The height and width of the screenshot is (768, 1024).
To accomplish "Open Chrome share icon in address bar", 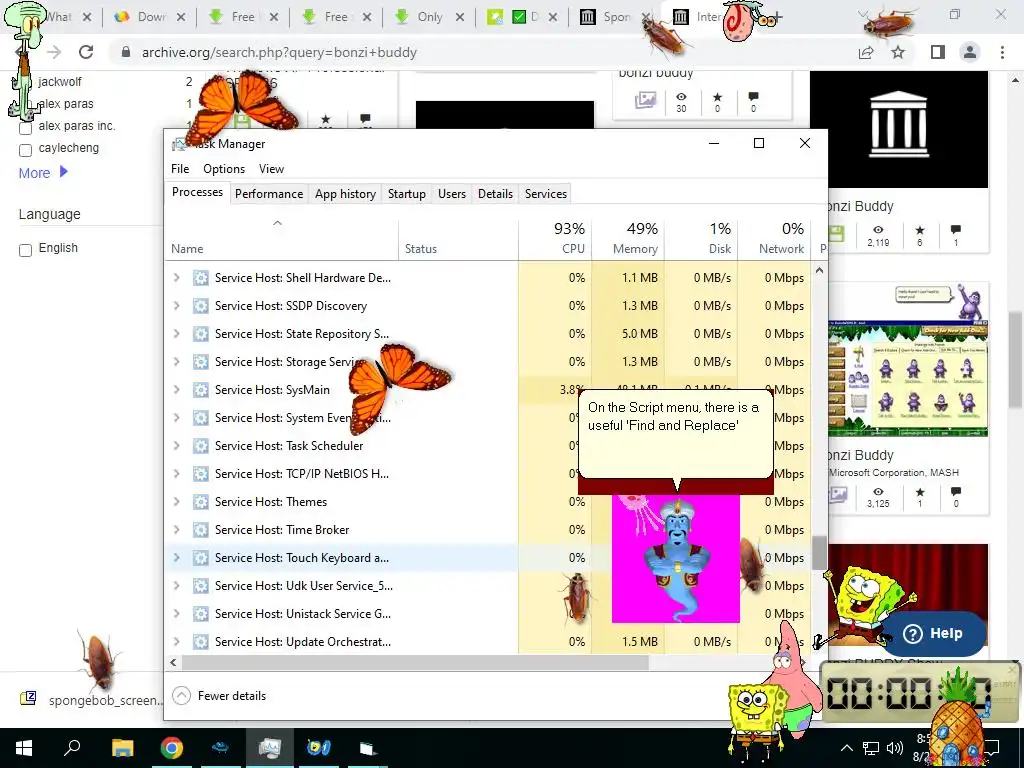I will 866,52.
